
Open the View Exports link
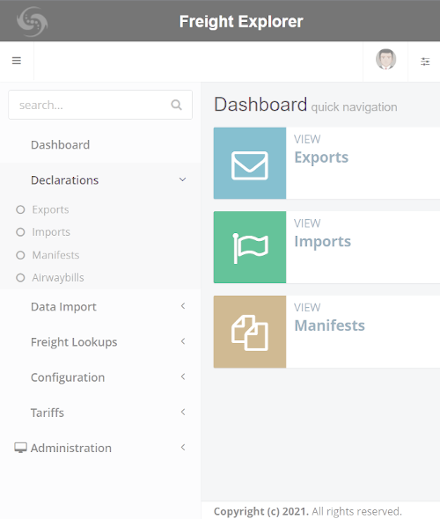[x=321, y=157]
